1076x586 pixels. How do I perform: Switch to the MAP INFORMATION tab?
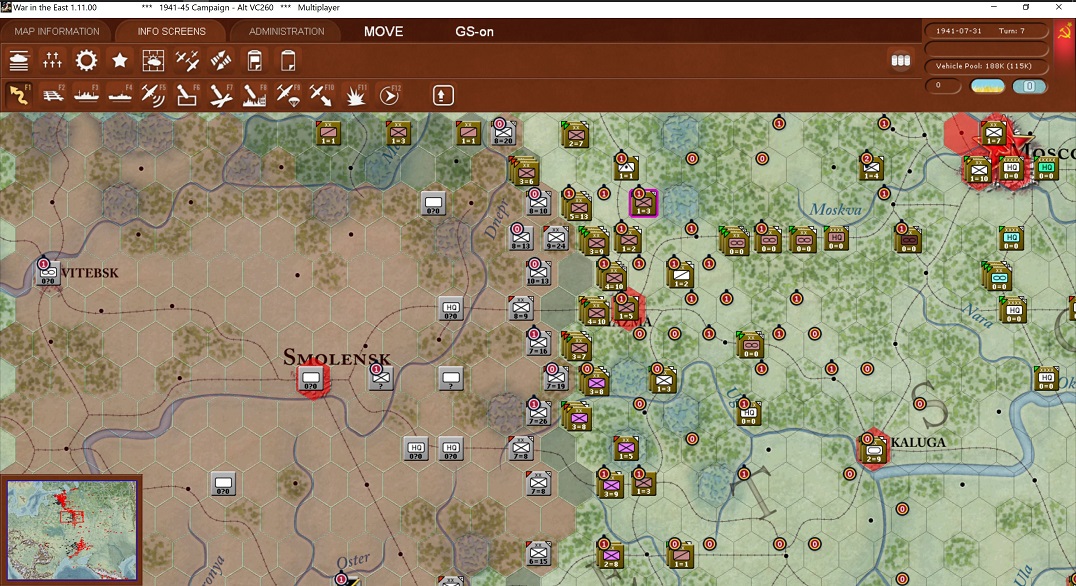[57, 32]
